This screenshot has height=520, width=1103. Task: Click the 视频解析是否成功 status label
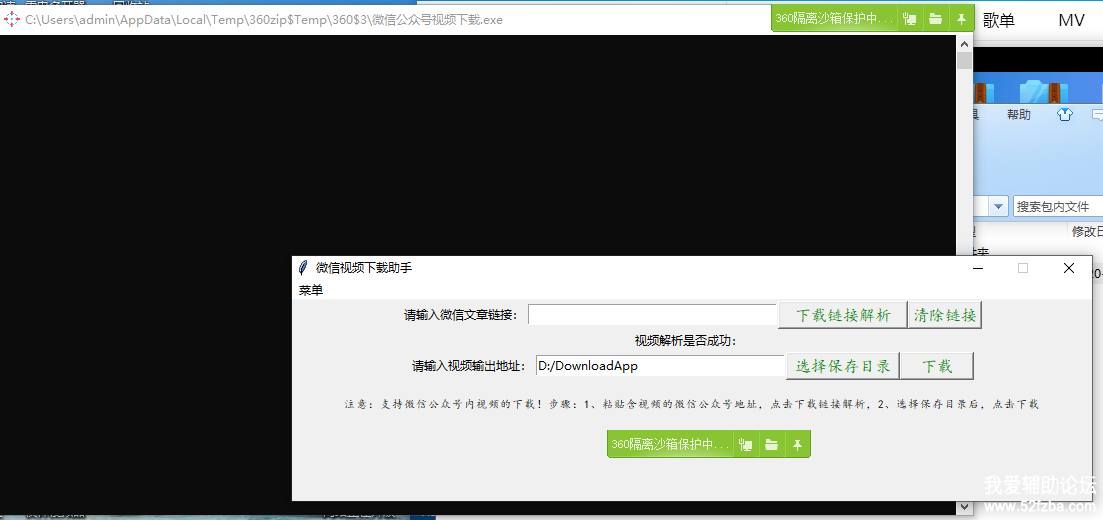[685, 341]
